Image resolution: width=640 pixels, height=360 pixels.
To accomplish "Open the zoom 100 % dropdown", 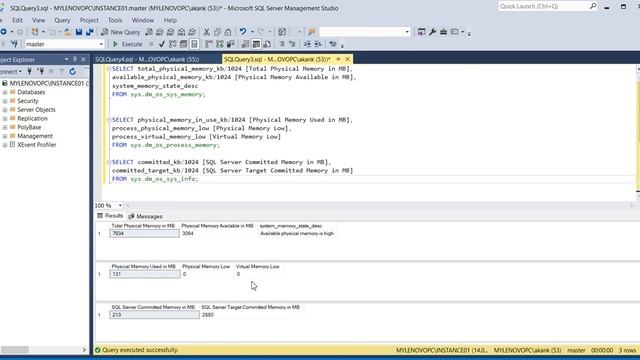I will tap(120, 205).
